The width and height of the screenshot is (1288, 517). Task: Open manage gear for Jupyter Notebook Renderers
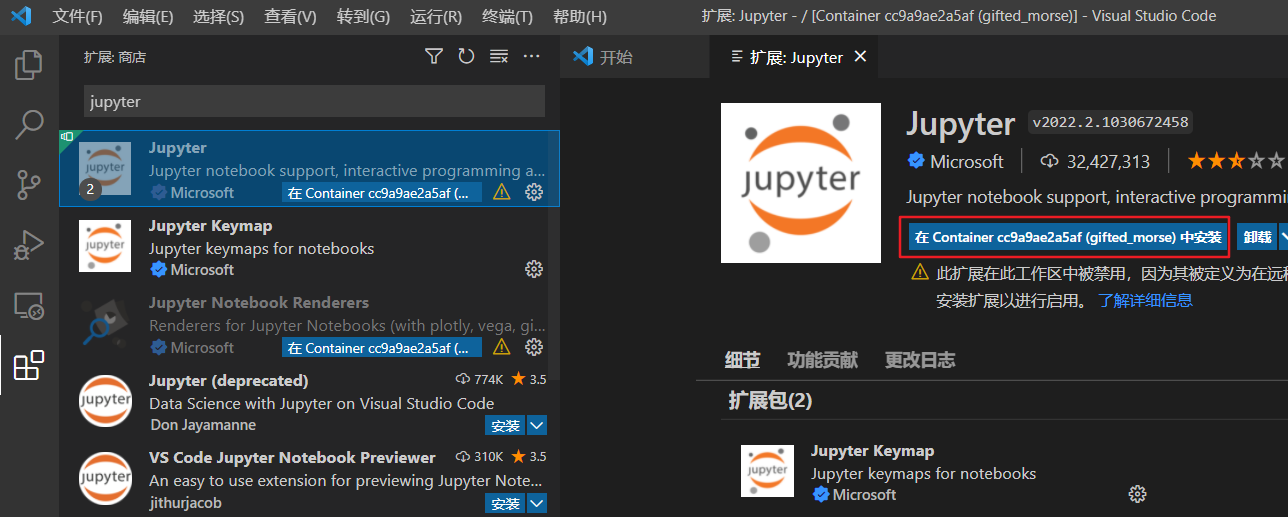534,347
